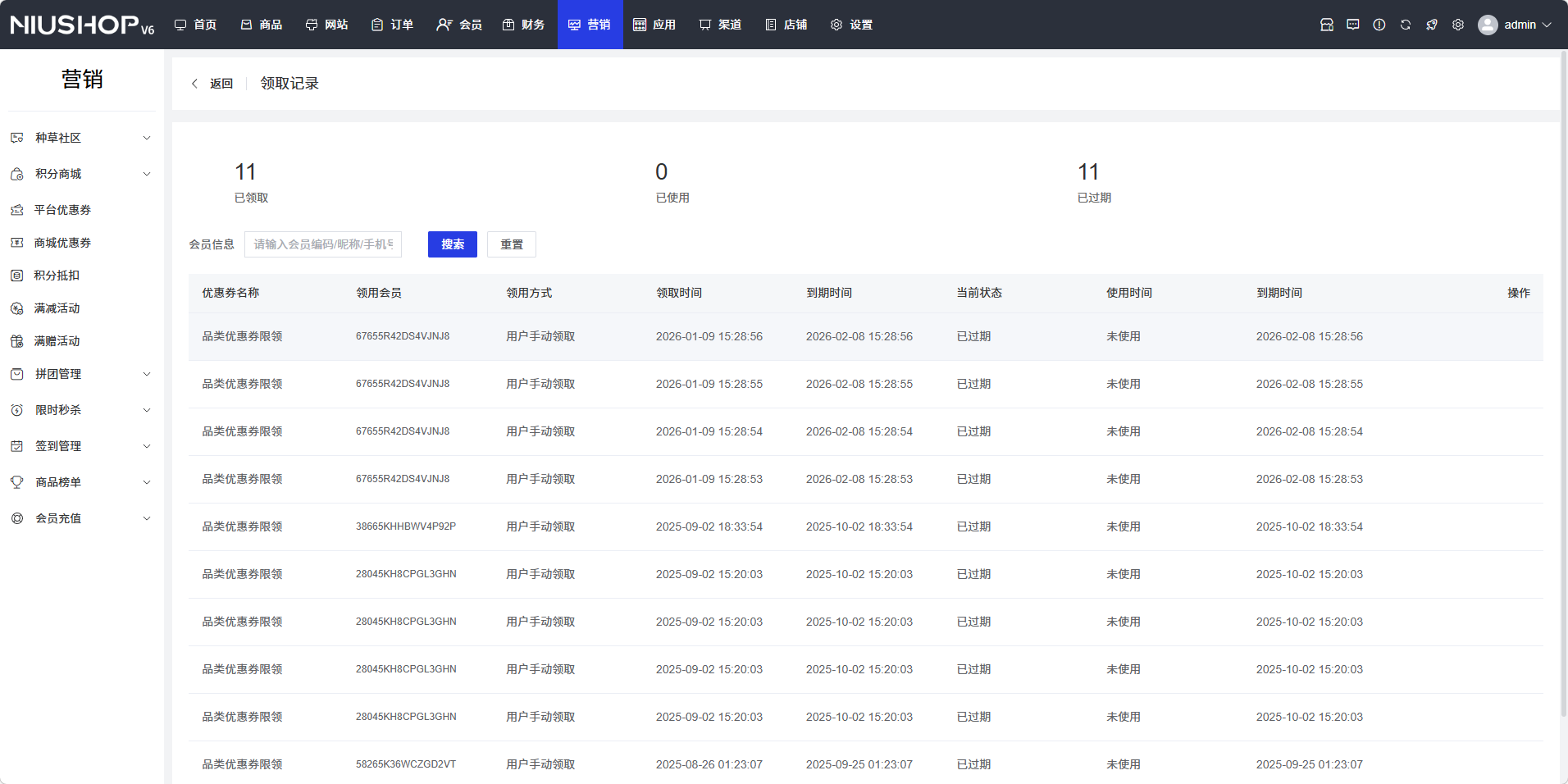Click the rocket icon in header
Image resolution: width=1568 pixels, height=784 pixels.
coord(1432,25)
